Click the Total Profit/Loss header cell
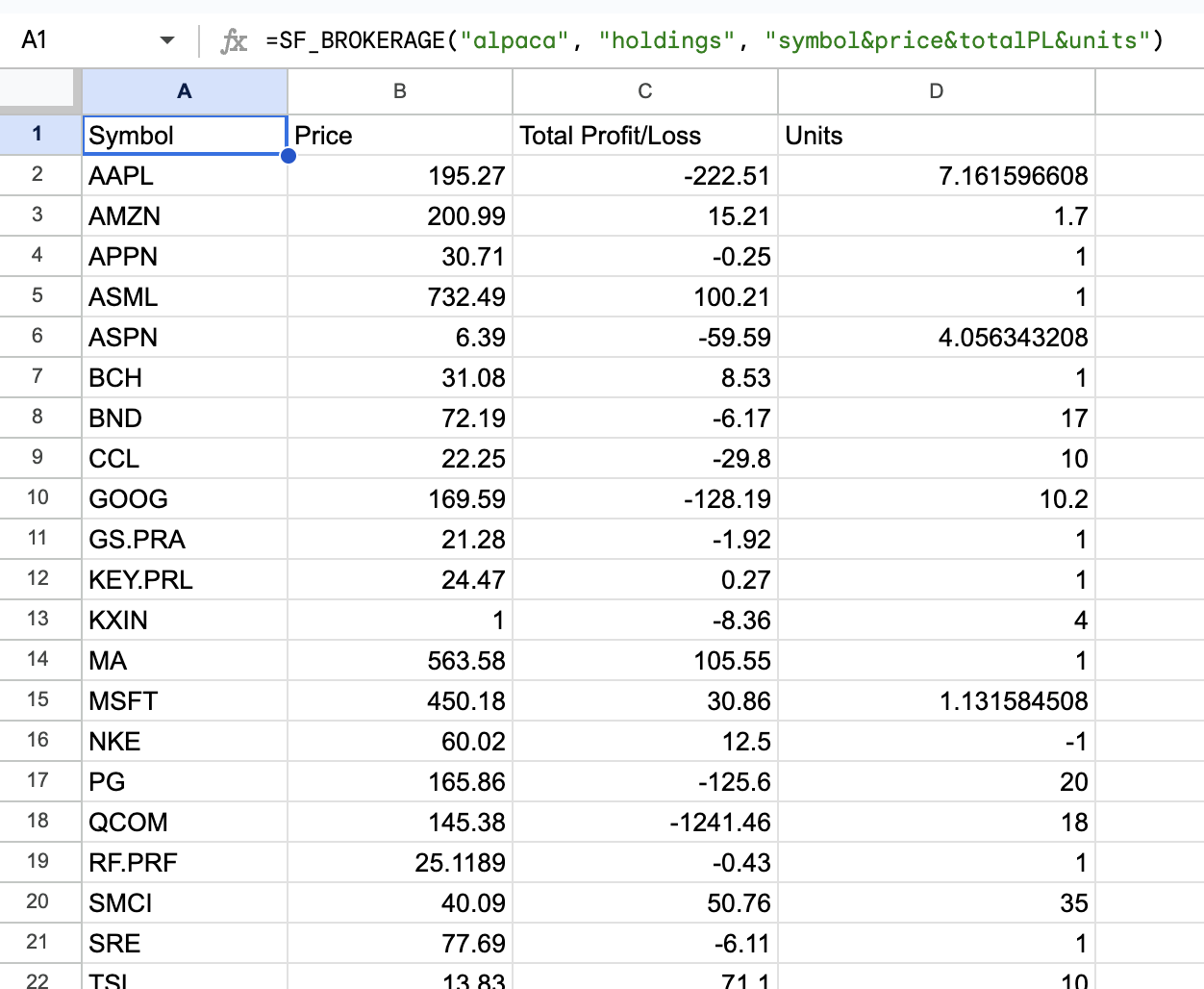The width and height of the screenshot is (1204, 989). pyautogui.click(x=645, y=135)
